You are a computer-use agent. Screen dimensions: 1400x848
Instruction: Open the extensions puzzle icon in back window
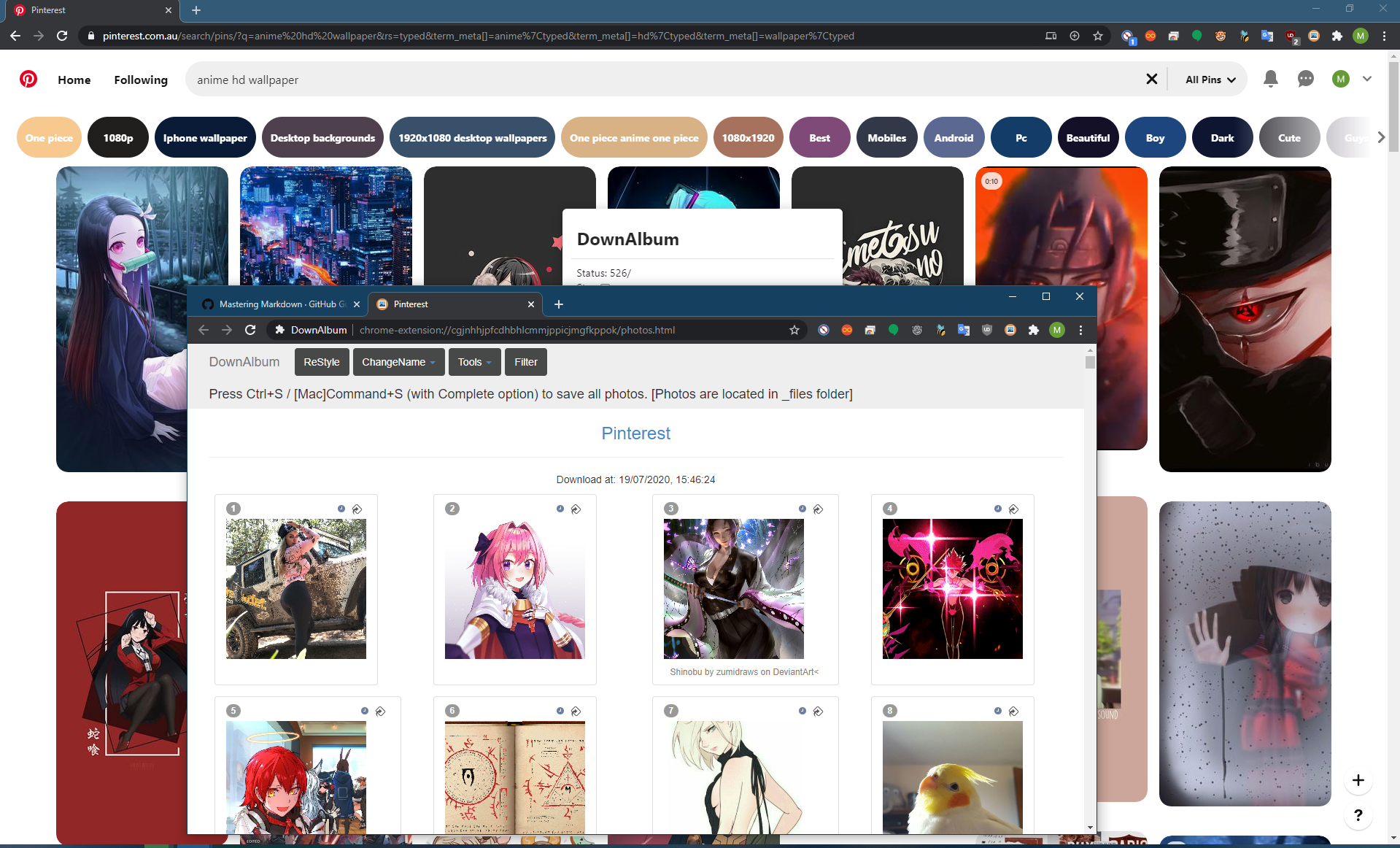coord(1337,36)
